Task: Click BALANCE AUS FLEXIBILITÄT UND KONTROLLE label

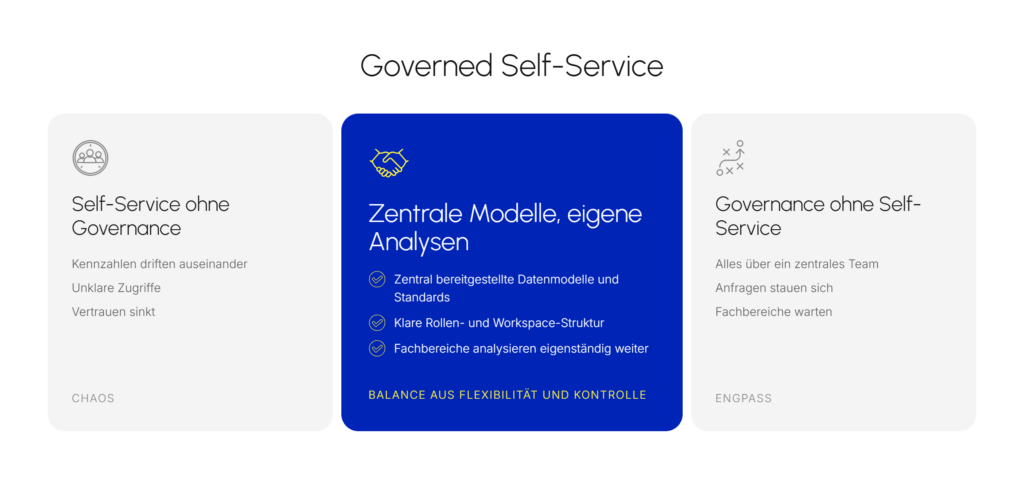Action: (507, 395)
